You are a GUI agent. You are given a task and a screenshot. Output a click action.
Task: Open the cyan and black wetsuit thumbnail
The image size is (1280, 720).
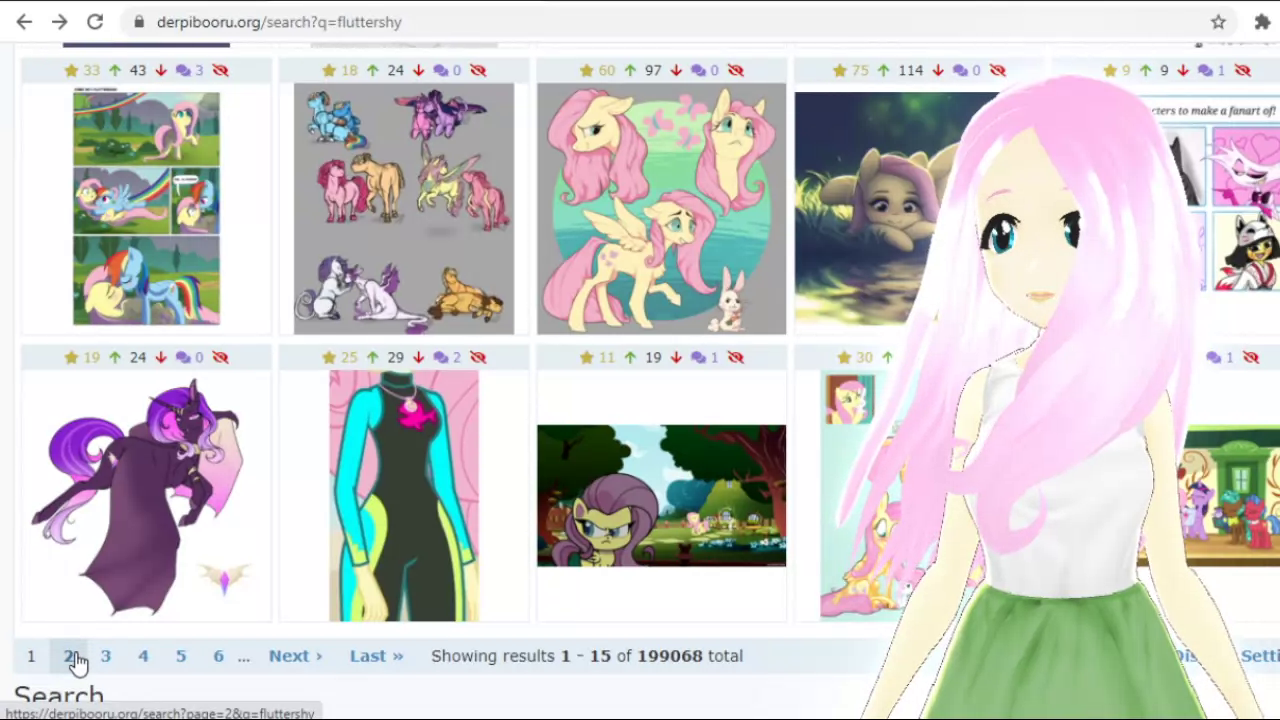(404, 496)
